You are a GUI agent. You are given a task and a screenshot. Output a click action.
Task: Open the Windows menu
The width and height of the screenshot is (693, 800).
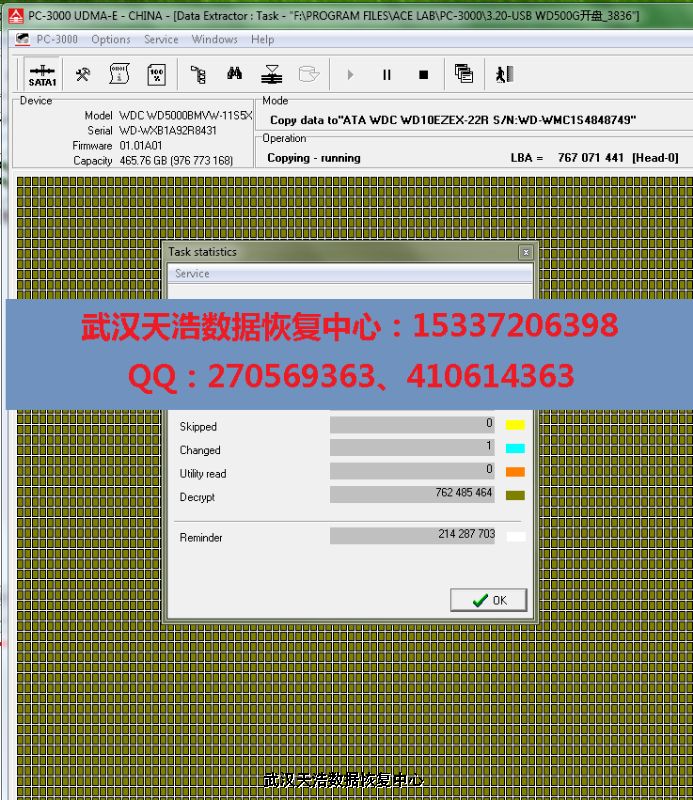215,39
